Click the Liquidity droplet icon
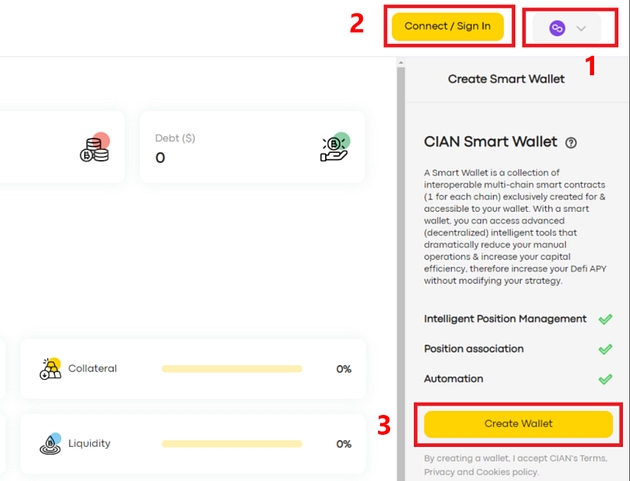Viewport: 630px width, 481px height. tap(50, 443)
